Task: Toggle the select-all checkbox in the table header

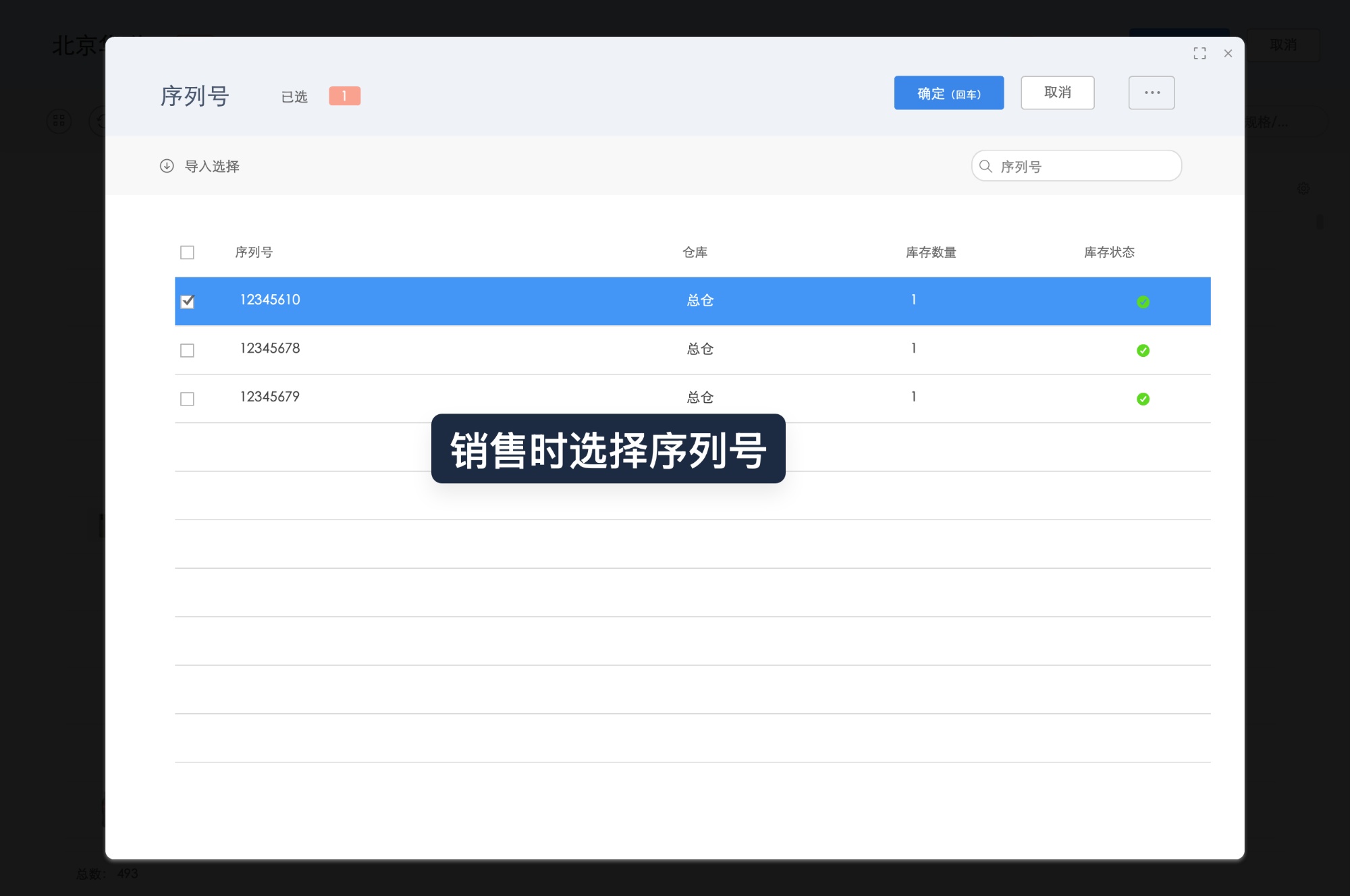Action: tap(187, 252)
